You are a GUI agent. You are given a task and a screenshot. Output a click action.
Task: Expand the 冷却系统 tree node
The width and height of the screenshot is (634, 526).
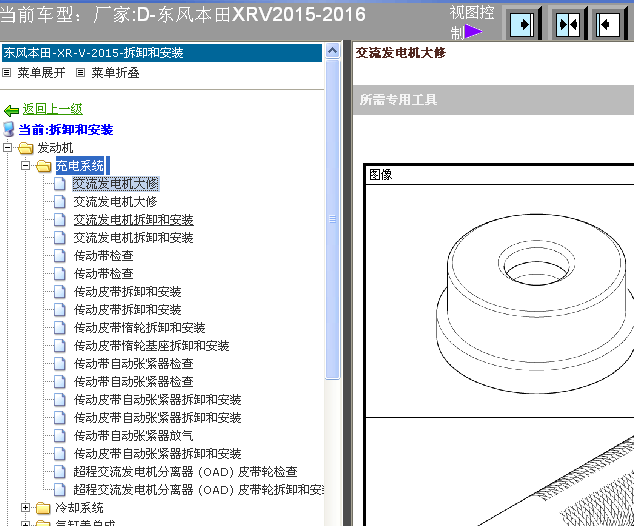tap(25, 507)
